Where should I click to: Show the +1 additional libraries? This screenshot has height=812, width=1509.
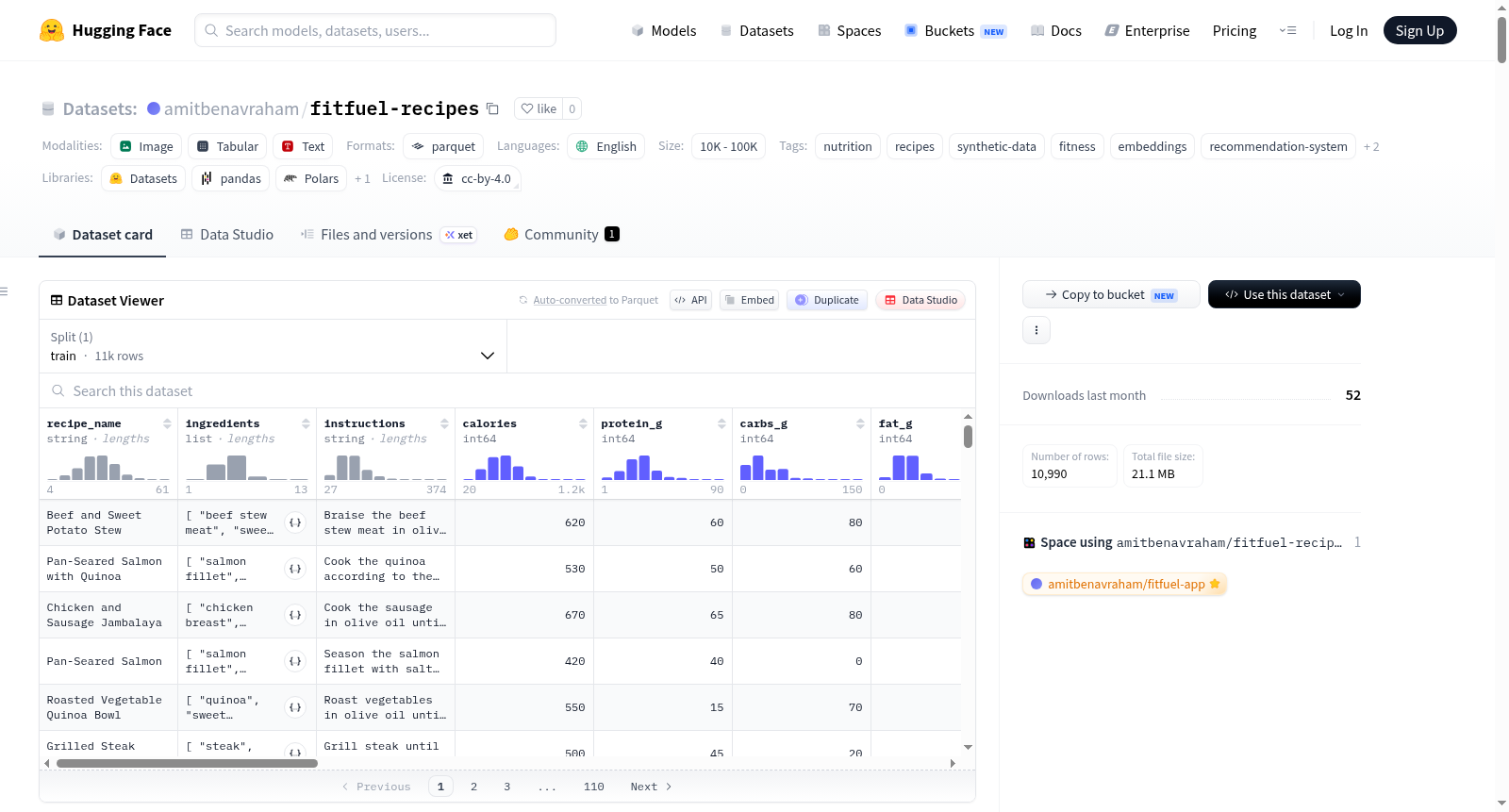point(362,178)
